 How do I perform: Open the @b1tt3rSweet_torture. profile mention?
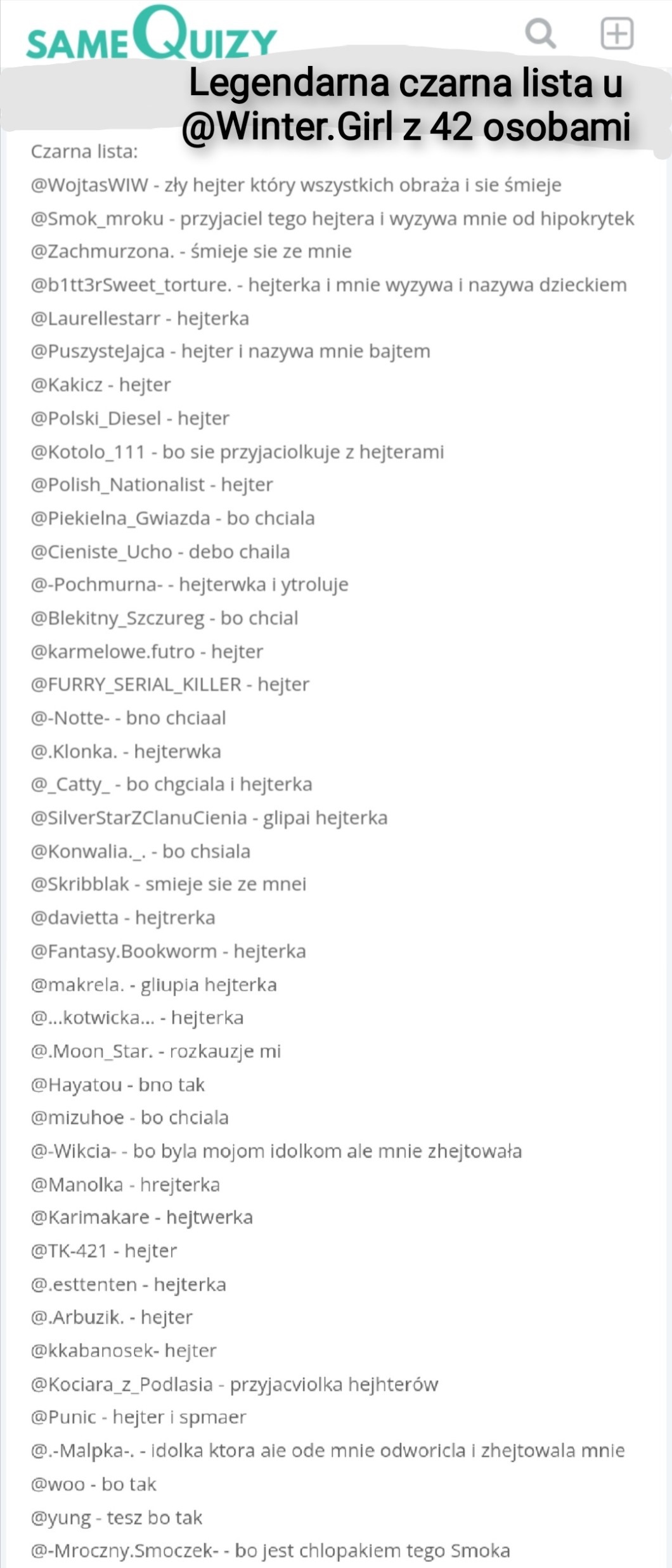coord(131,285)
